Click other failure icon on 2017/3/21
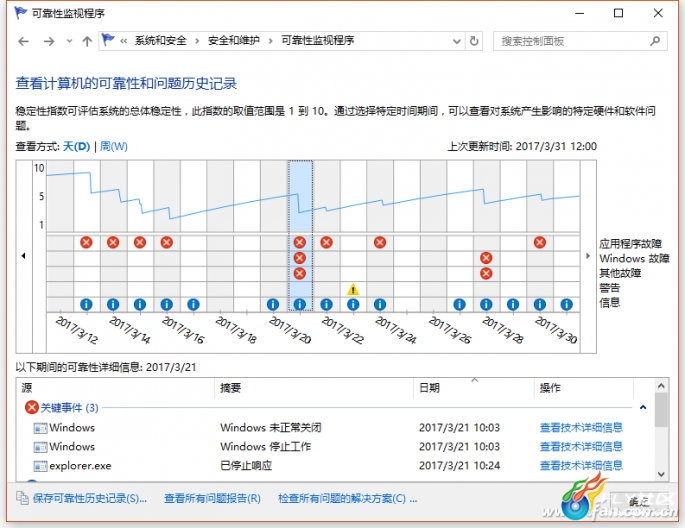Screen dimensions: 685x528 tap(300, 274)
